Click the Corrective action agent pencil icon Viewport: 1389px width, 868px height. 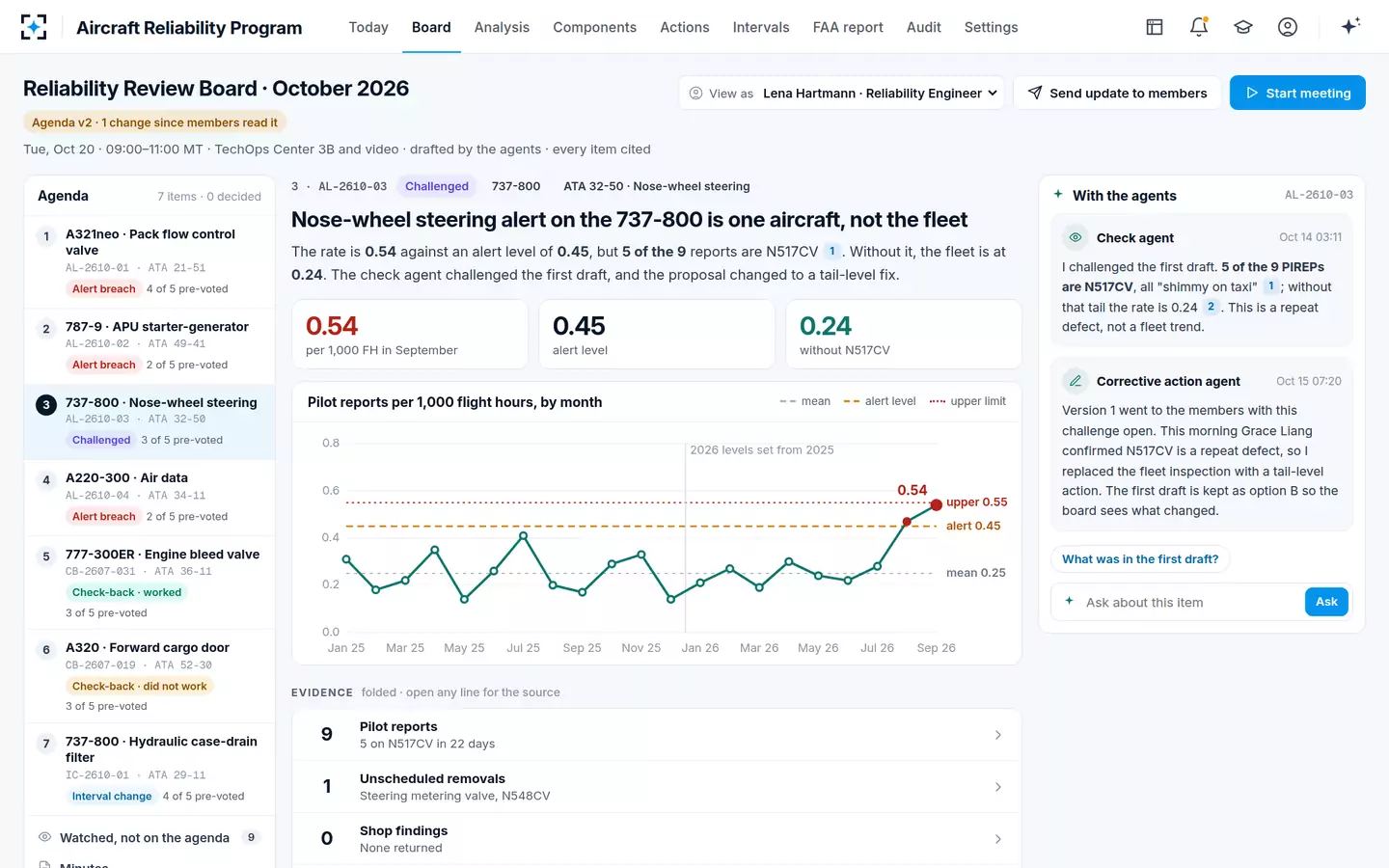click(1076, 381)
